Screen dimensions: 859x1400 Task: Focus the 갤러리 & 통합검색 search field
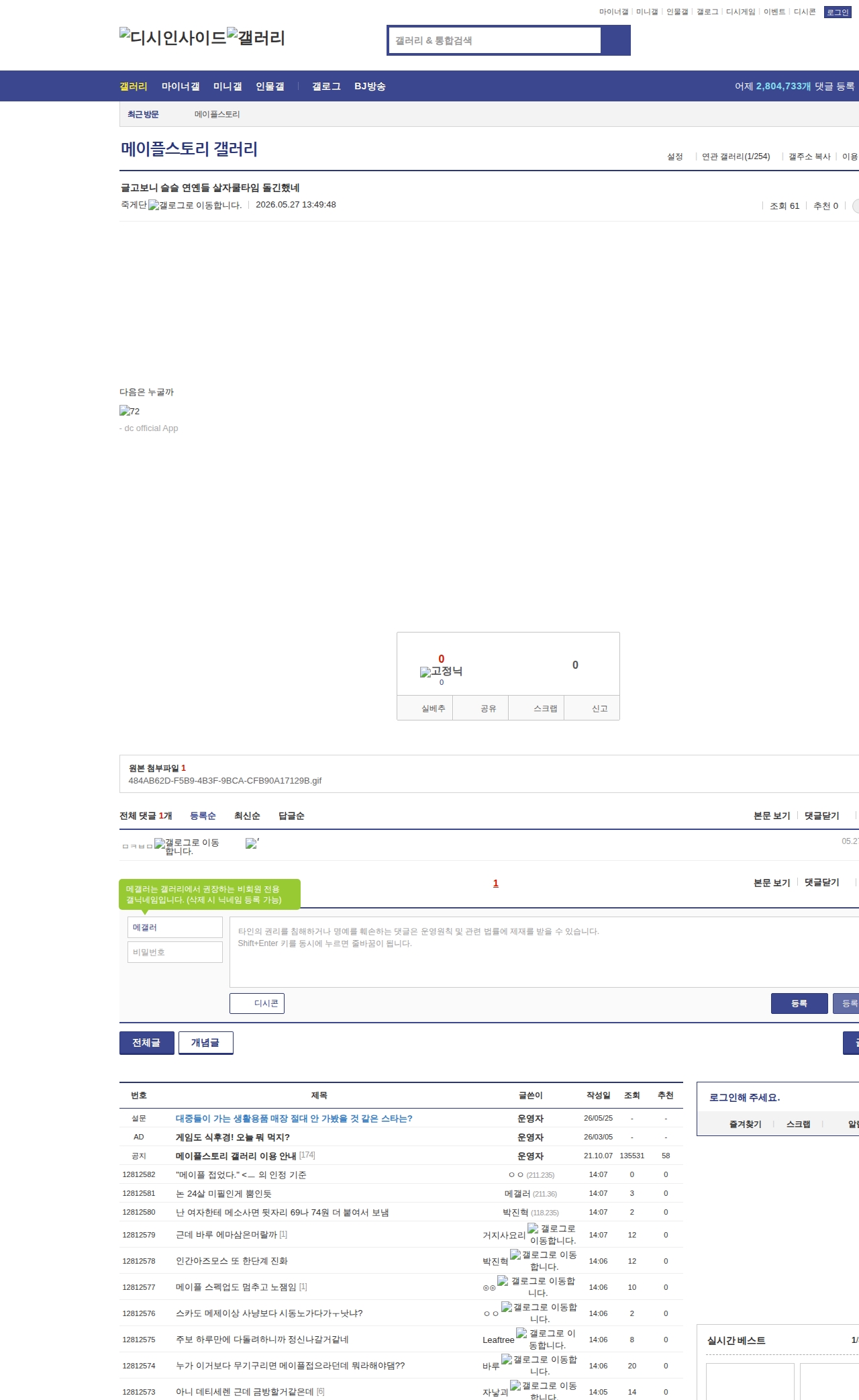click(495, 40)
